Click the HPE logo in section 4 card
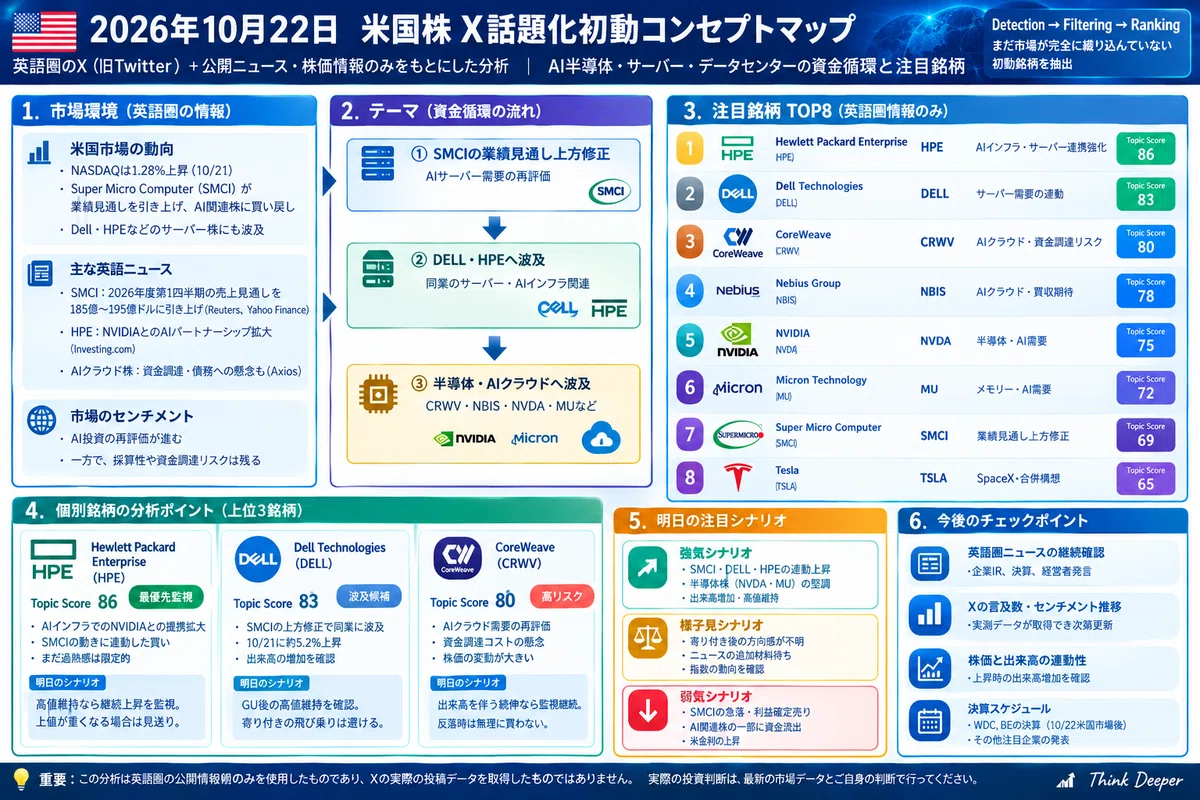This screenshot has height=800, width=1200. [x=54, y=560]
